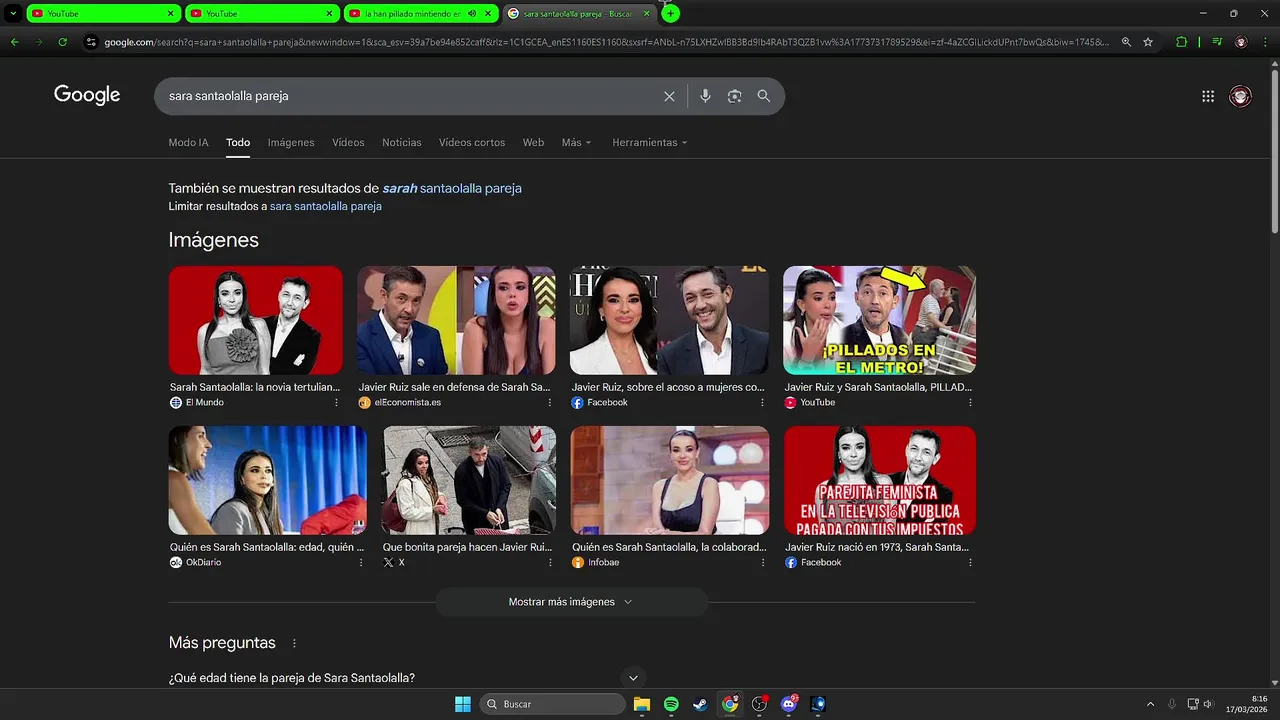Open the Herramientas dropdown
This screenshot has width=1280, height=720.
tap(650, 142)
